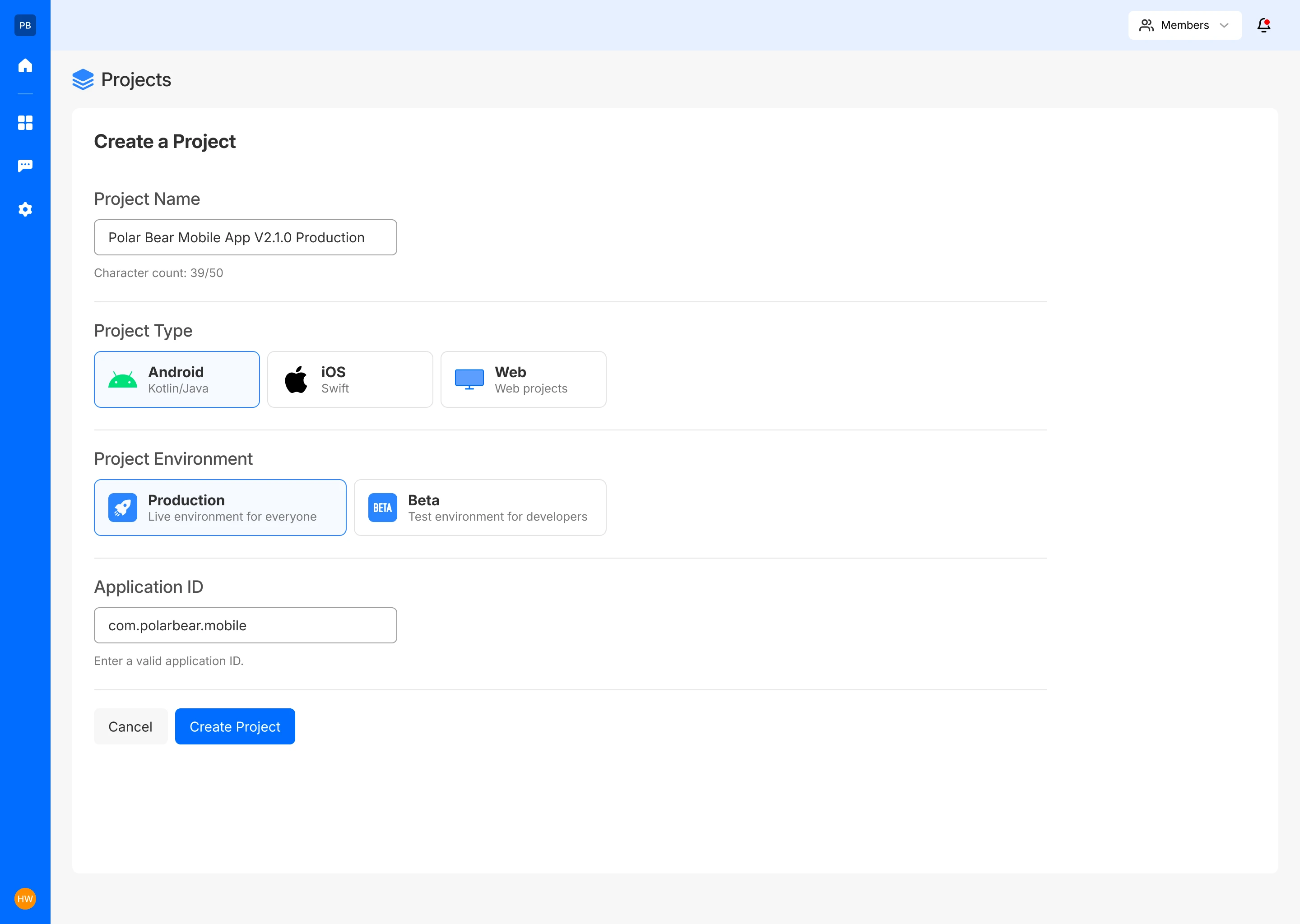The image size is (1300, 924).
Task: Open settings gear in sidebar
Action: pyautogui.click(x=25, y=209)
